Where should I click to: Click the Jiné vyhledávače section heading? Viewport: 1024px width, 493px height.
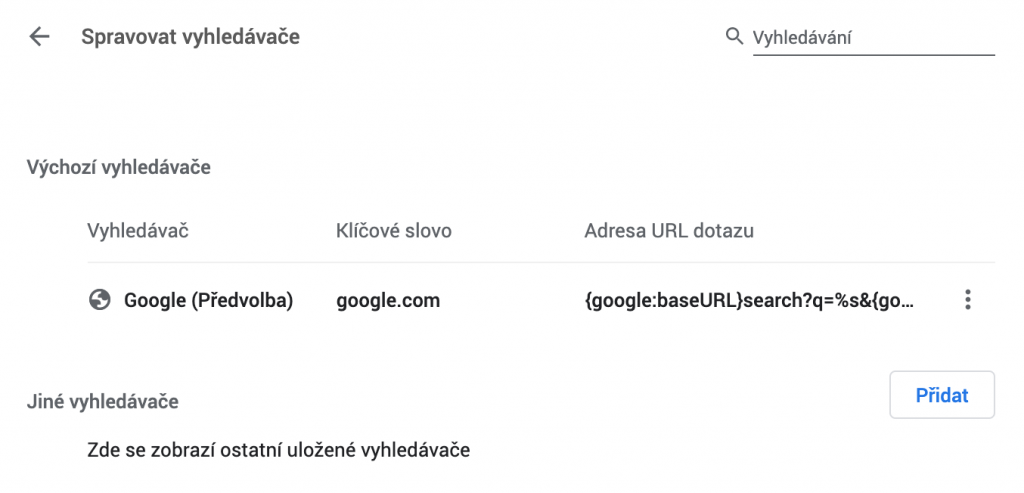(x=103, y=401)
